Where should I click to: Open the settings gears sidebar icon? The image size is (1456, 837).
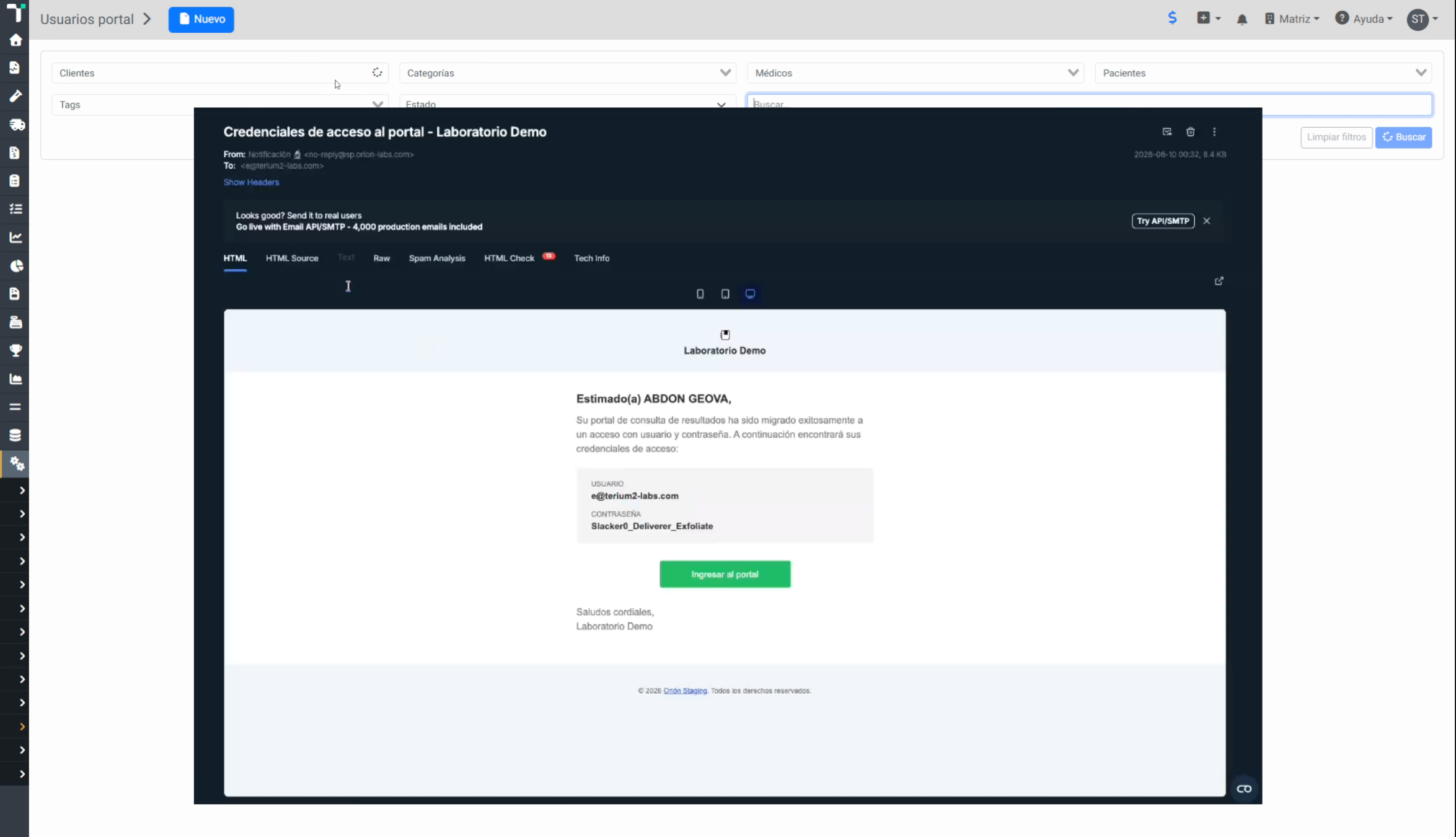(17, 464)
